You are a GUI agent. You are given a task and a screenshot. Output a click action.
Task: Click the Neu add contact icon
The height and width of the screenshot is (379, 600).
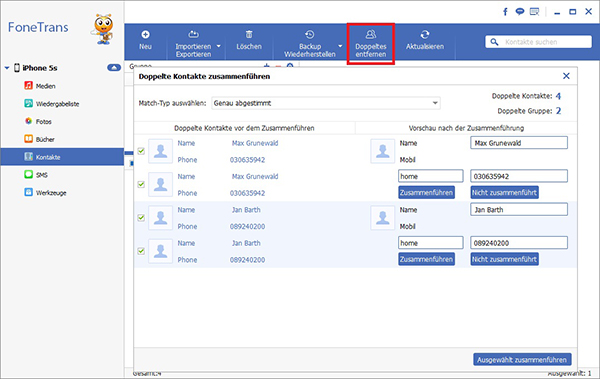point(145,35)
